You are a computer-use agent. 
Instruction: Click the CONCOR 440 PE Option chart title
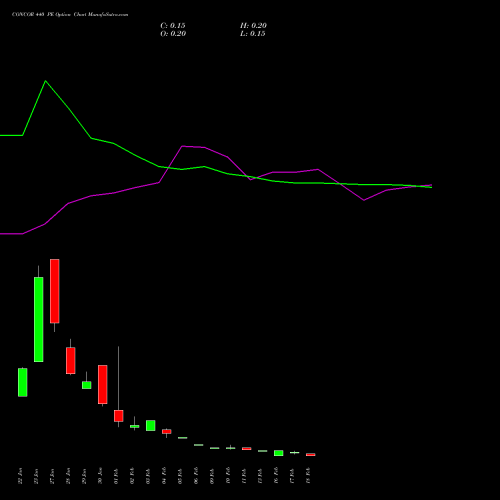[70, 15]
